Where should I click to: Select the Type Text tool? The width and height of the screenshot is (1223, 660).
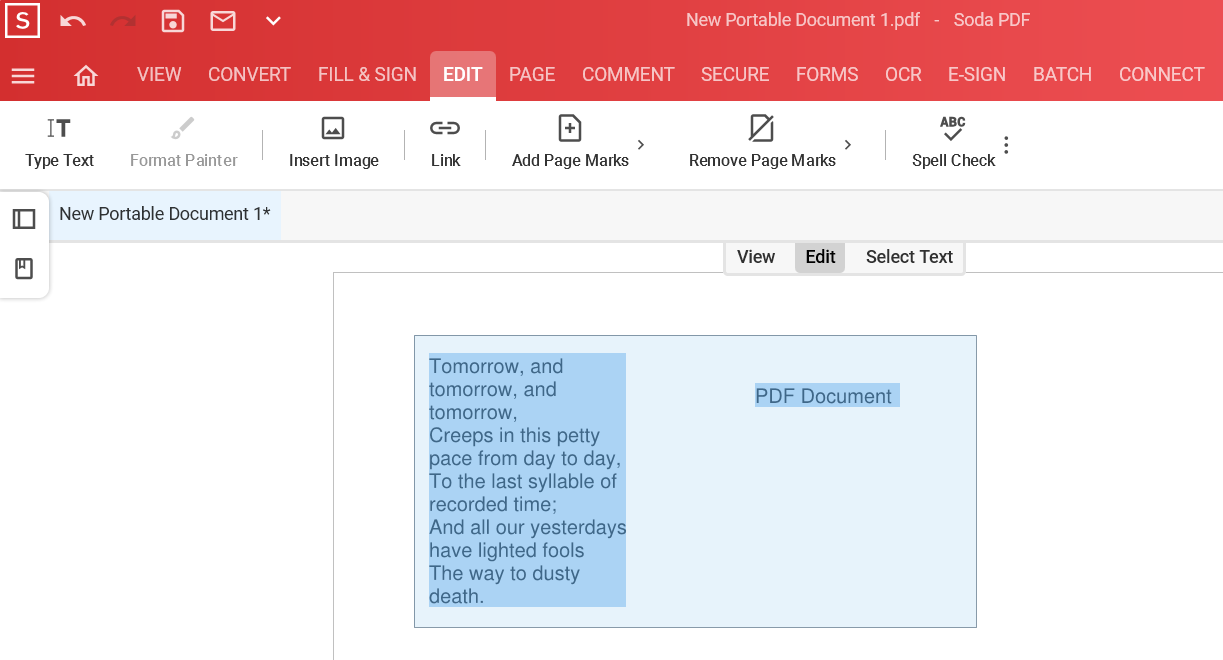click(59, 144)
